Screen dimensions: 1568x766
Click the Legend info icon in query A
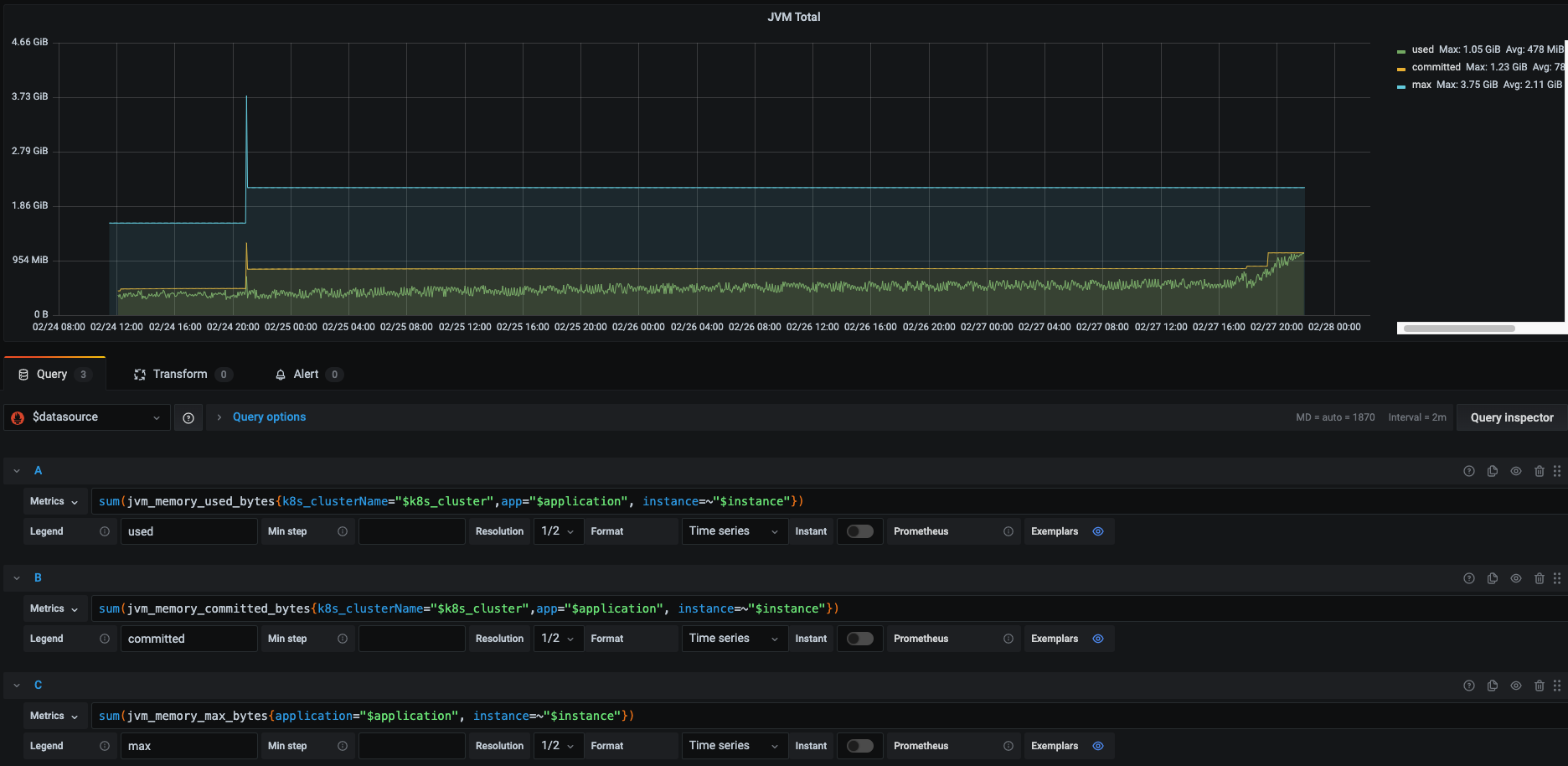pyautogui.click(x=105, y=531)
